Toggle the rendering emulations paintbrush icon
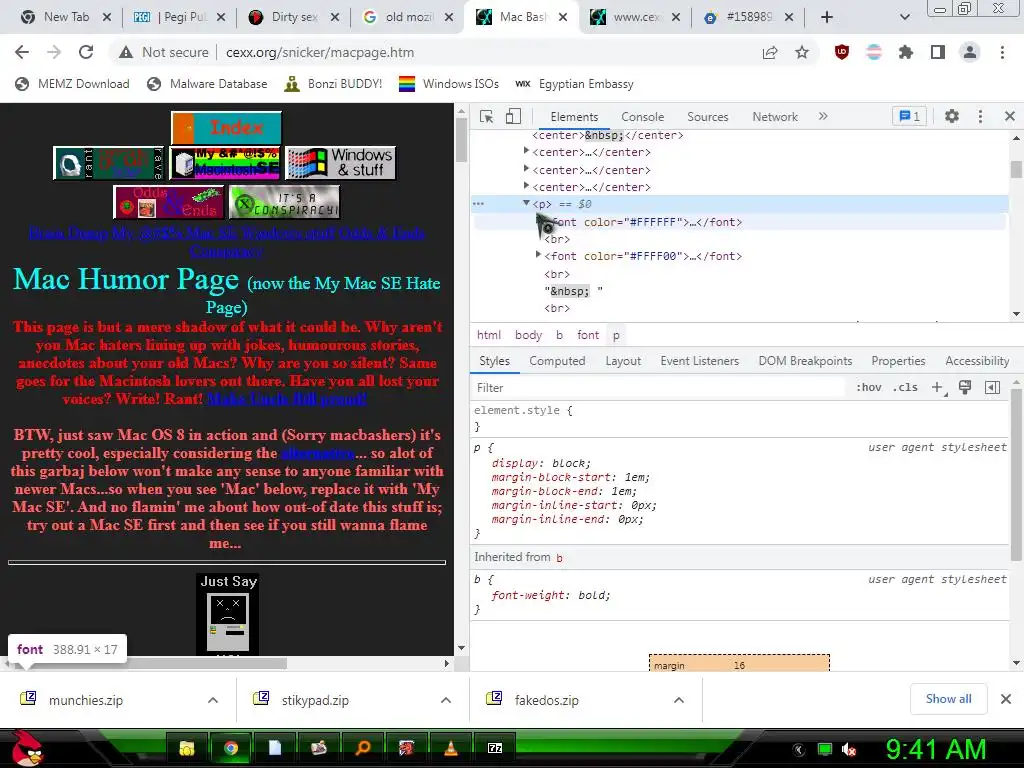Viewport: 1024px width, 768px height. 965,387
